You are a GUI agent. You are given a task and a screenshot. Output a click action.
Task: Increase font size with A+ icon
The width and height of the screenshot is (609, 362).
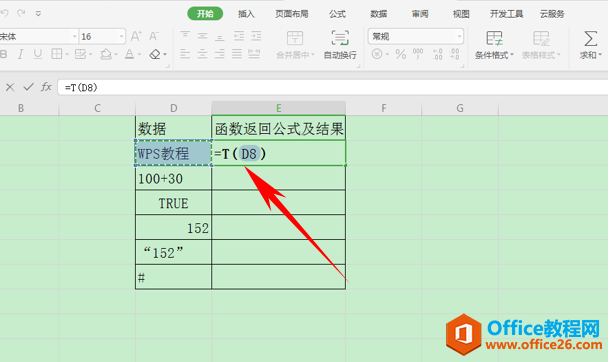136,37
